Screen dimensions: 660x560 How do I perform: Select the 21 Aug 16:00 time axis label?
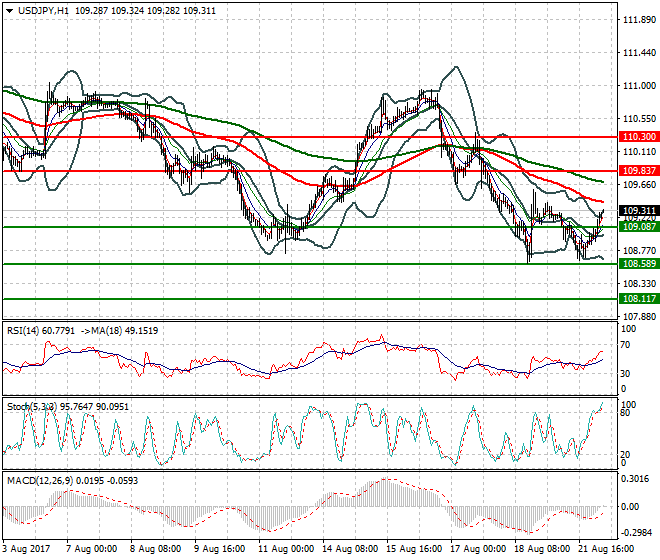point(606,549)
